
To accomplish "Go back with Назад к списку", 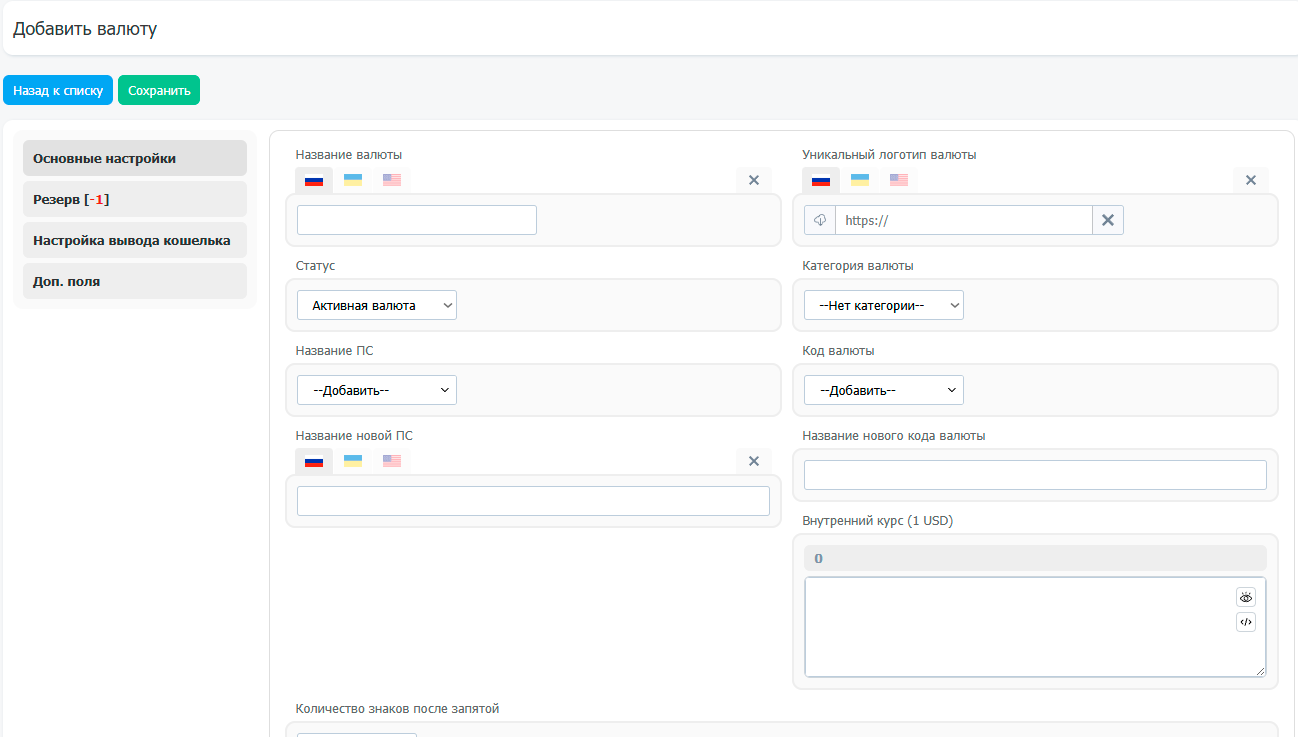I will click(58, 90).
